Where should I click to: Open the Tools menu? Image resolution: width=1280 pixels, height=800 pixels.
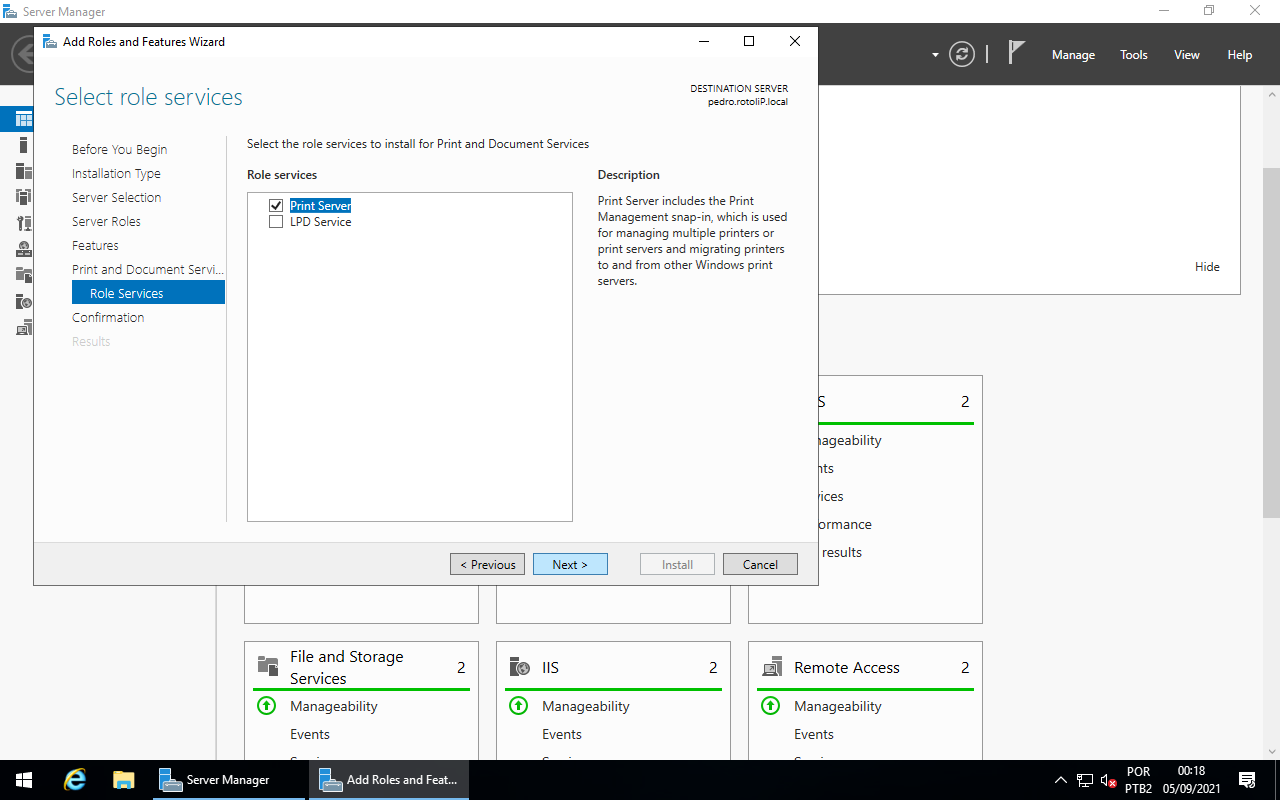pos(1134,55)
